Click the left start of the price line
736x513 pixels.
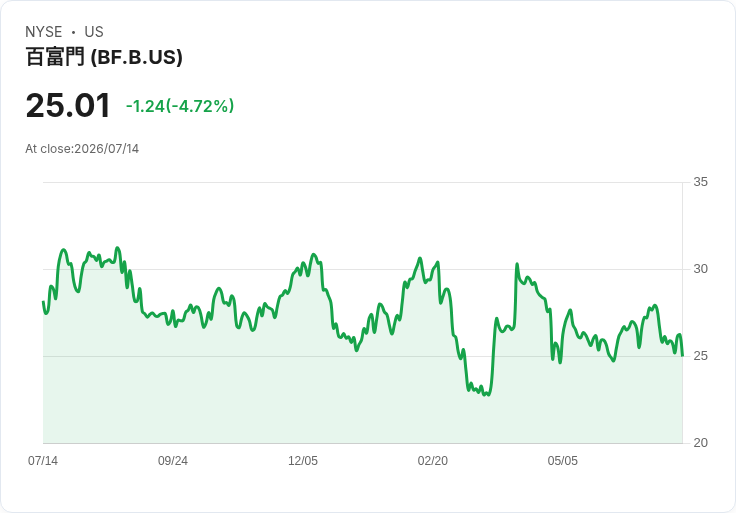(43, 302)
